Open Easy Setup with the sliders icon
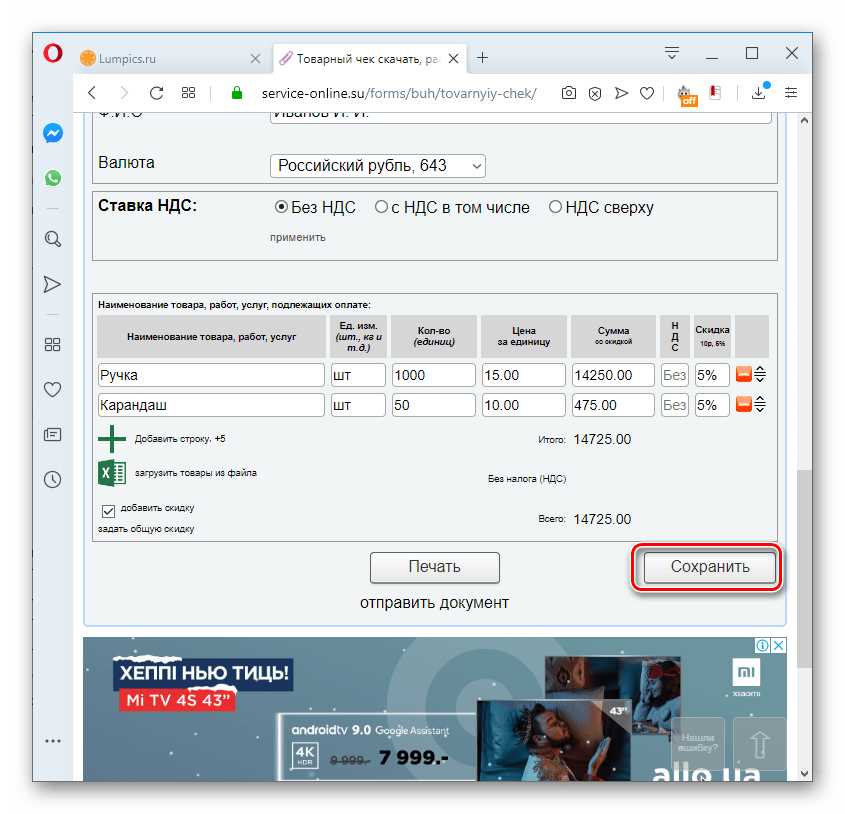Viewport: 845px width, 814px height. pyautogui.click(x=790, y=92)
